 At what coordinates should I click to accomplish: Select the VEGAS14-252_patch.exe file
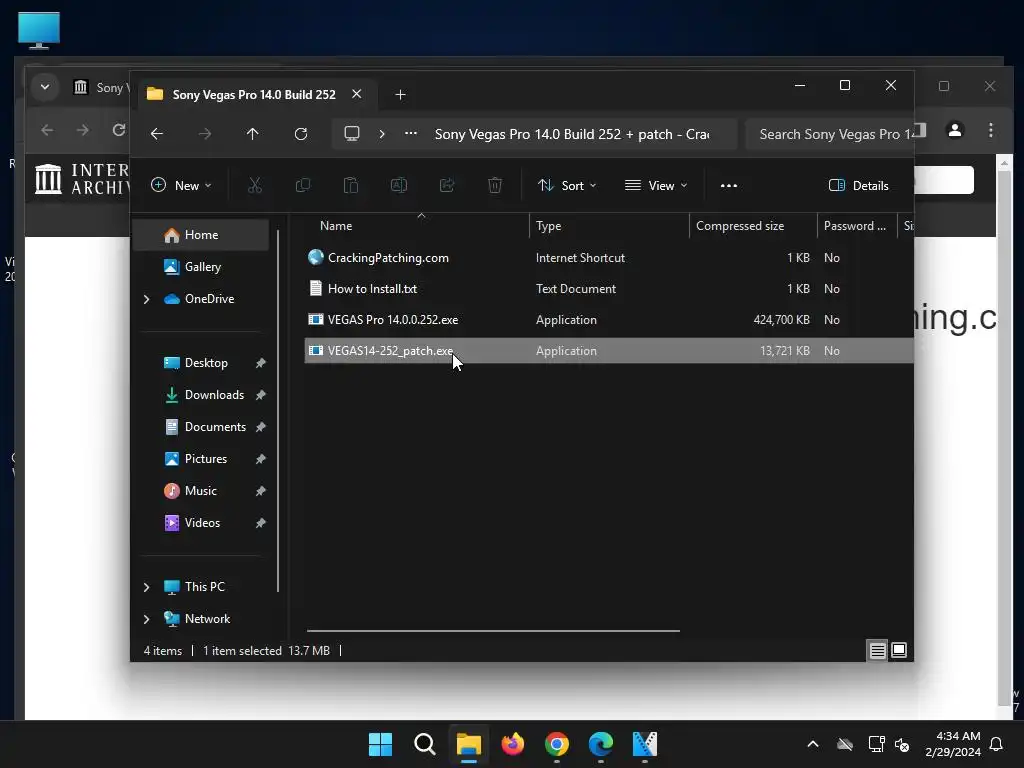pyautogui.click(x=609, y=351)
